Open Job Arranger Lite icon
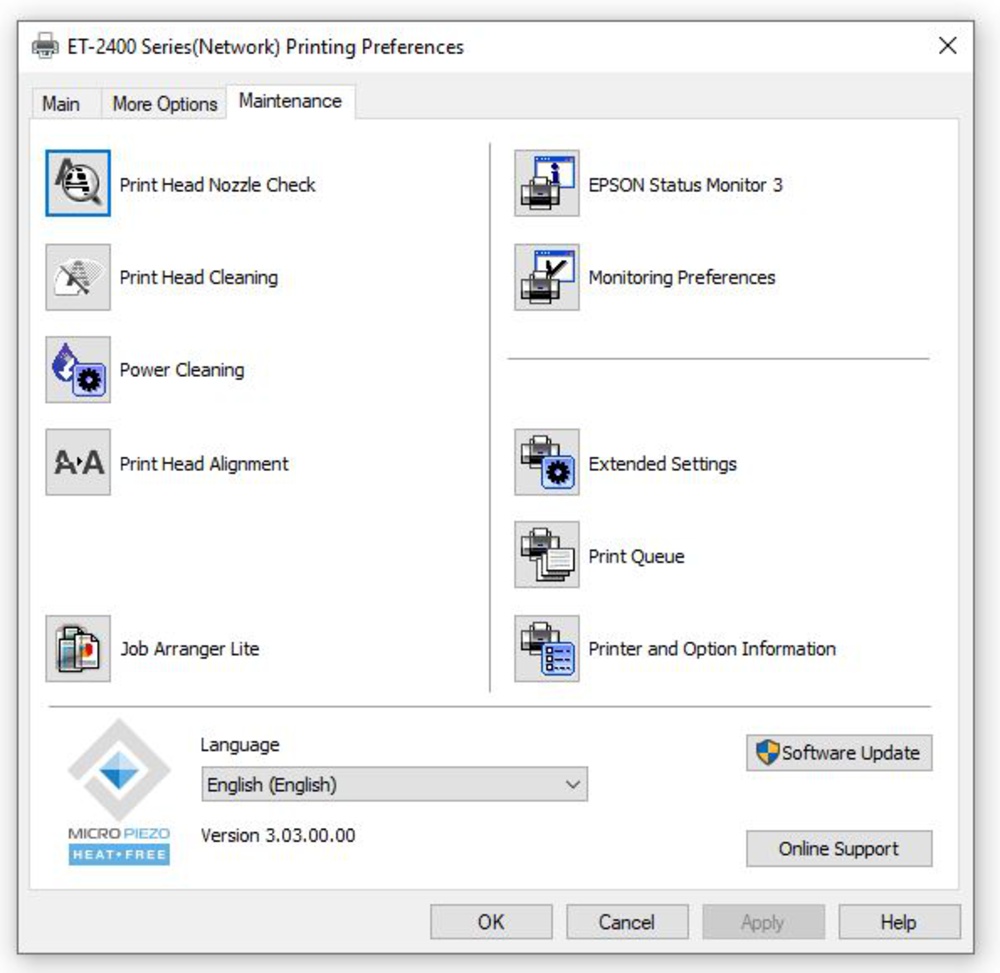The width and height of the screenshot is (1000, 973). [x=78, y=649]
